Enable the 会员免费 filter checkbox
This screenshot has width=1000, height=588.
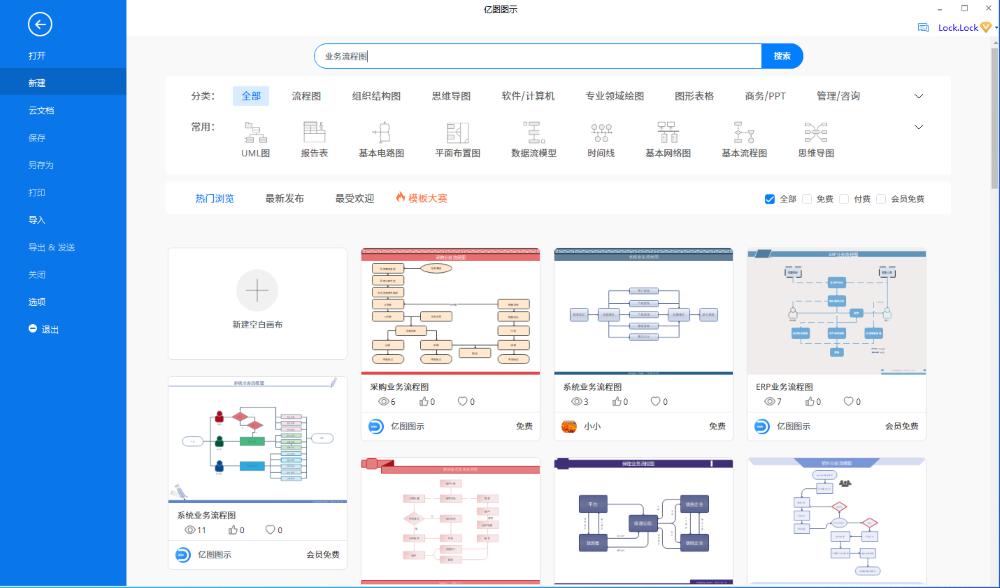(881, 198)
